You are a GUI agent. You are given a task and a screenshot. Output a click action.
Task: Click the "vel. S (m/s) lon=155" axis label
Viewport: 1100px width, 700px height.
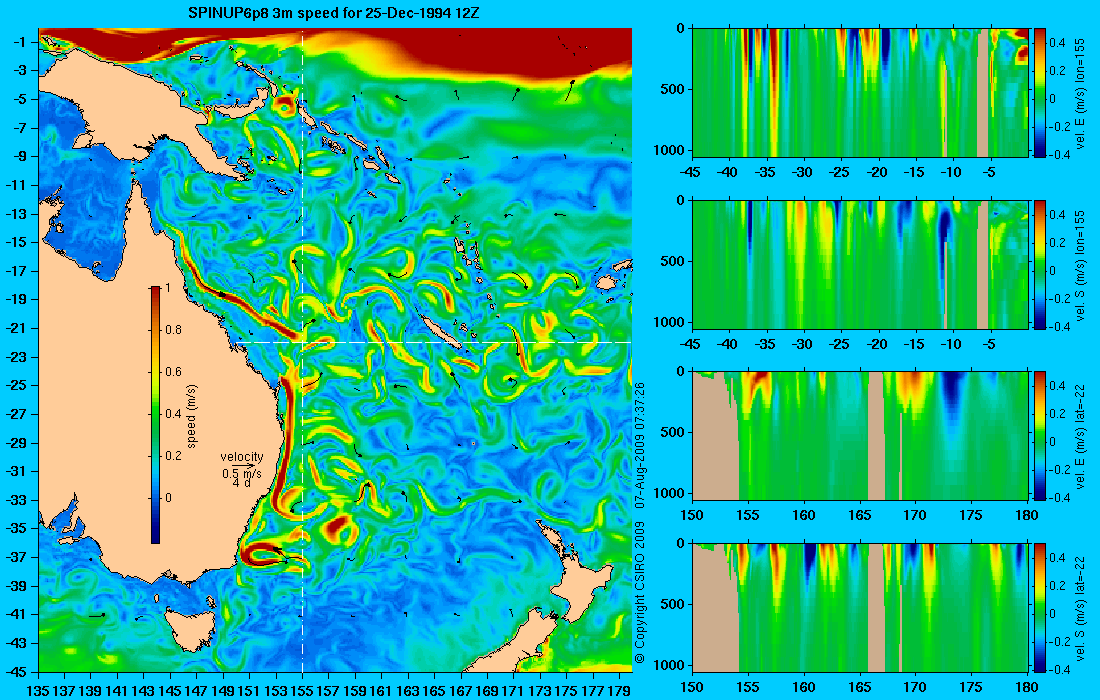[x=1080, y=264]
